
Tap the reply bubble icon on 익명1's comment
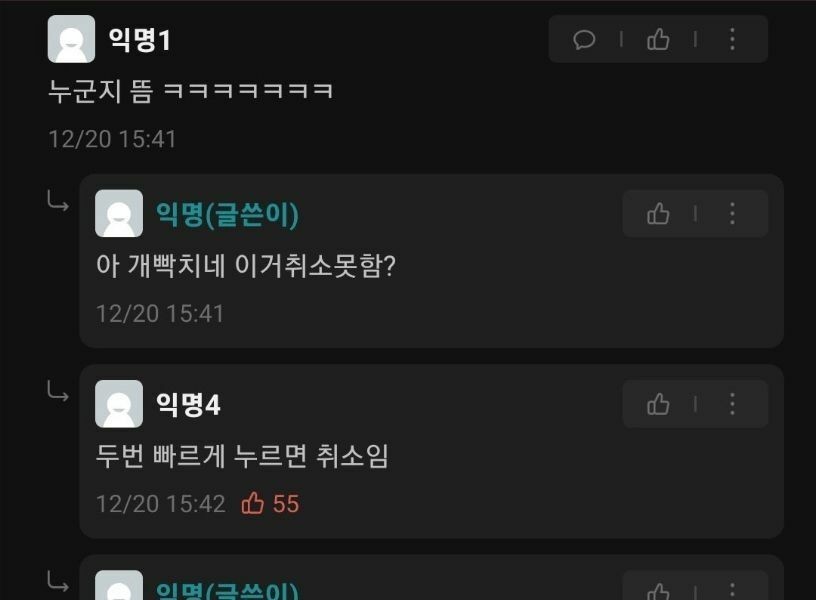coord(584,40)
